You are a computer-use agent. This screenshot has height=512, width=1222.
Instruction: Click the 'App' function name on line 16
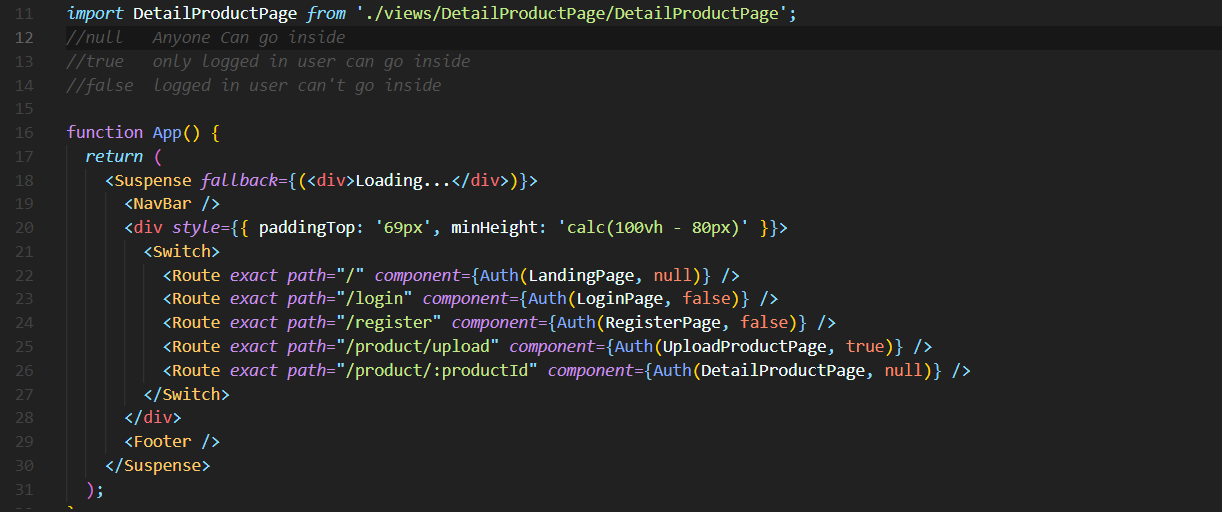click(x=167, y=133)
